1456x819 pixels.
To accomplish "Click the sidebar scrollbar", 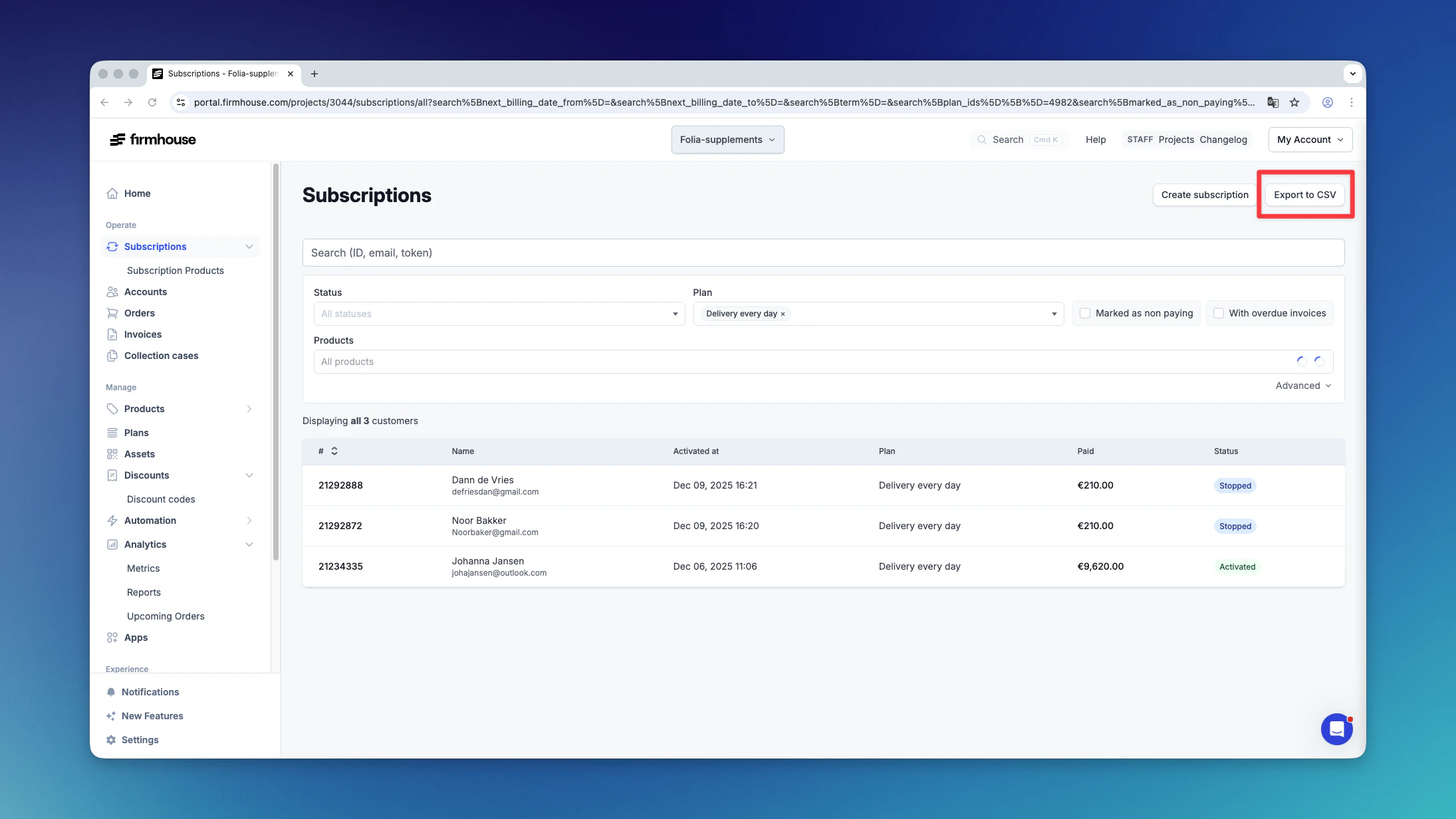I will click(275, 362).
